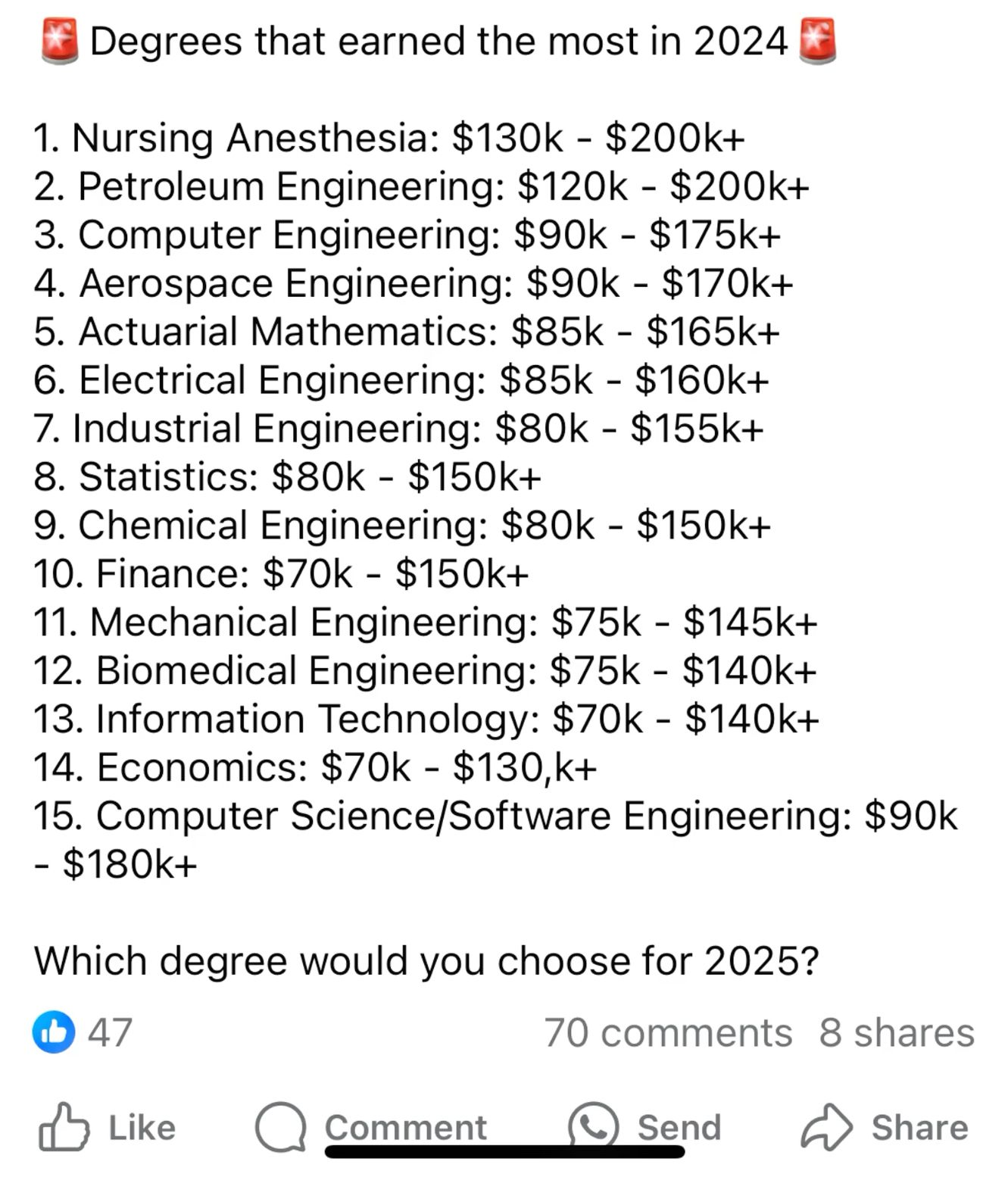1008x1180 pixels.
Task: Tap the siren emoji before the title
Action: (x=60, y=42)
